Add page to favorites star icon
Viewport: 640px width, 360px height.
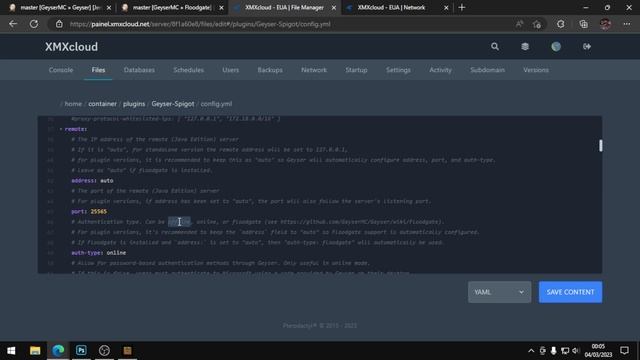pyautogui.click(x=537, y=24)
